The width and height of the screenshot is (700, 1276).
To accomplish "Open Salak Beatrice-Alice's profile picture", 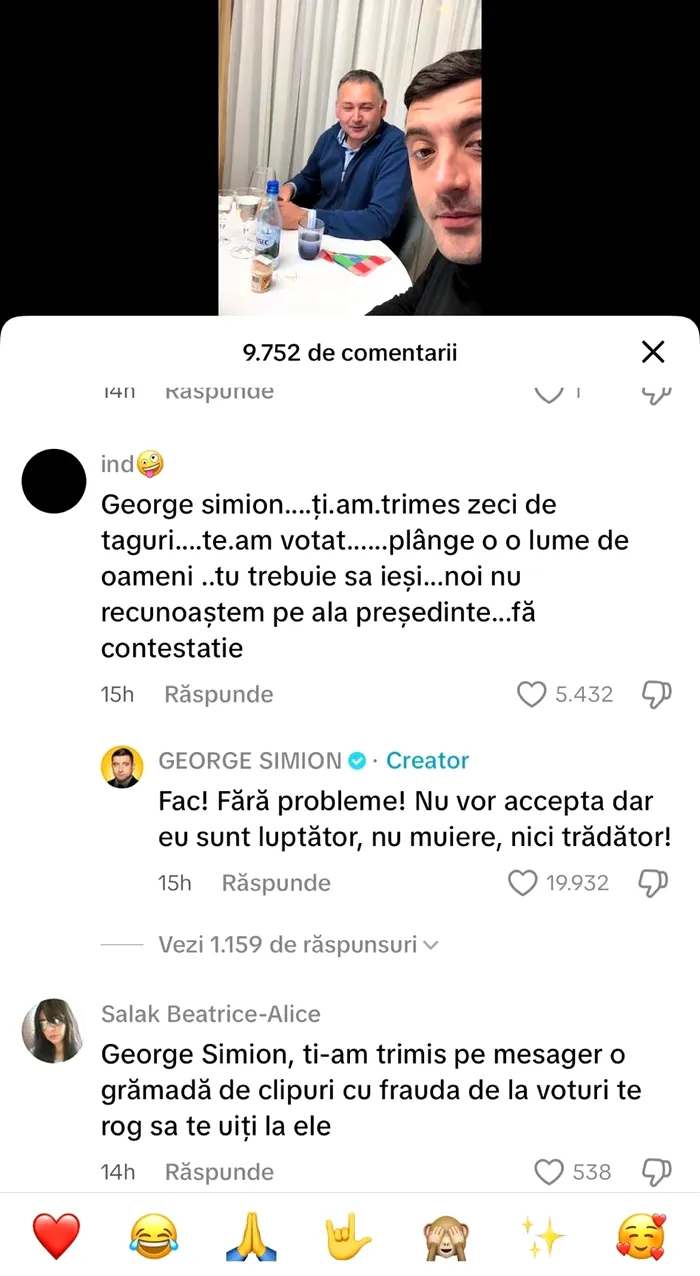I will (x=52, y=1030).
